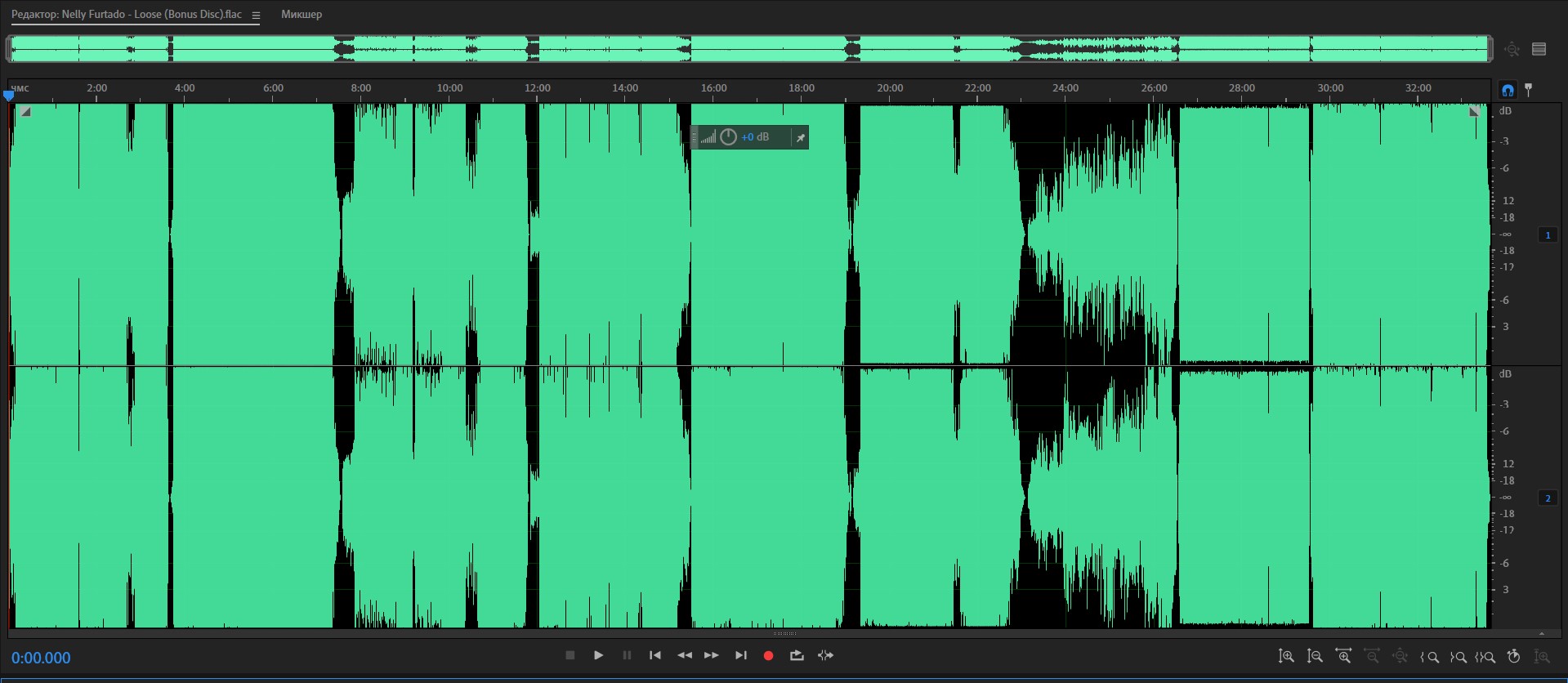The height and width of the screenshot is (683, 1568).
Task: Click the +0 dB gain knob
Action: tap(728, 137)
